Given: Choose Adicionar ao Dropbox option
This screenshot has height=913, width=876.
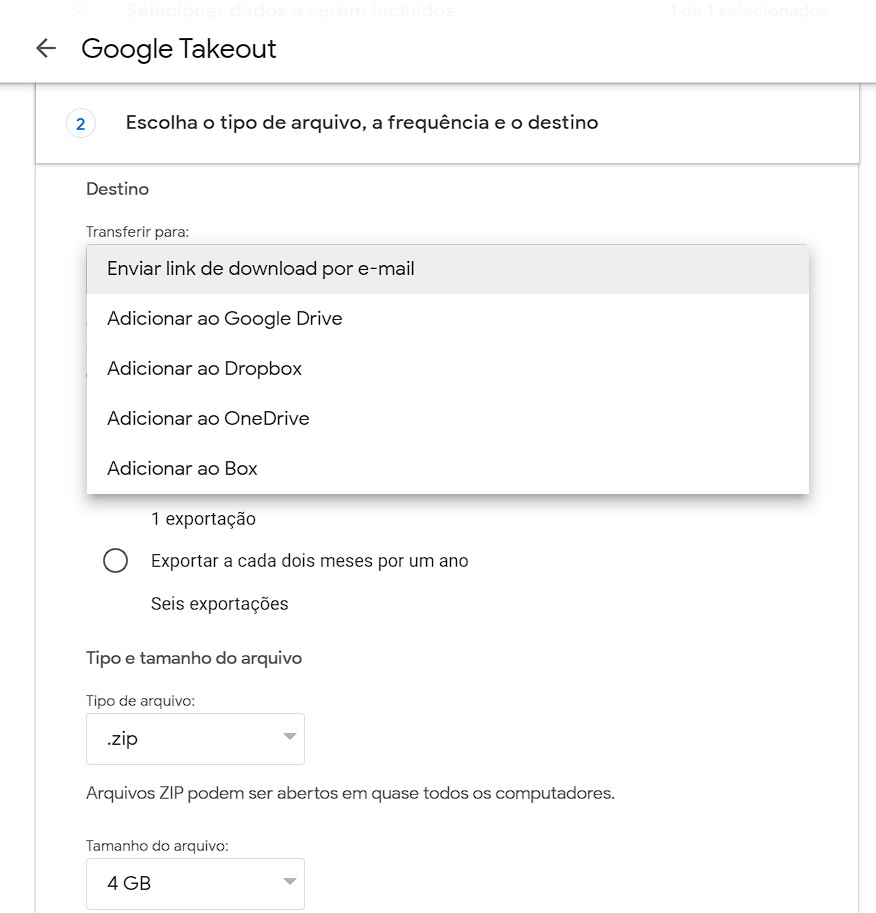Looking at the screenshot, I should pos(447,369).
